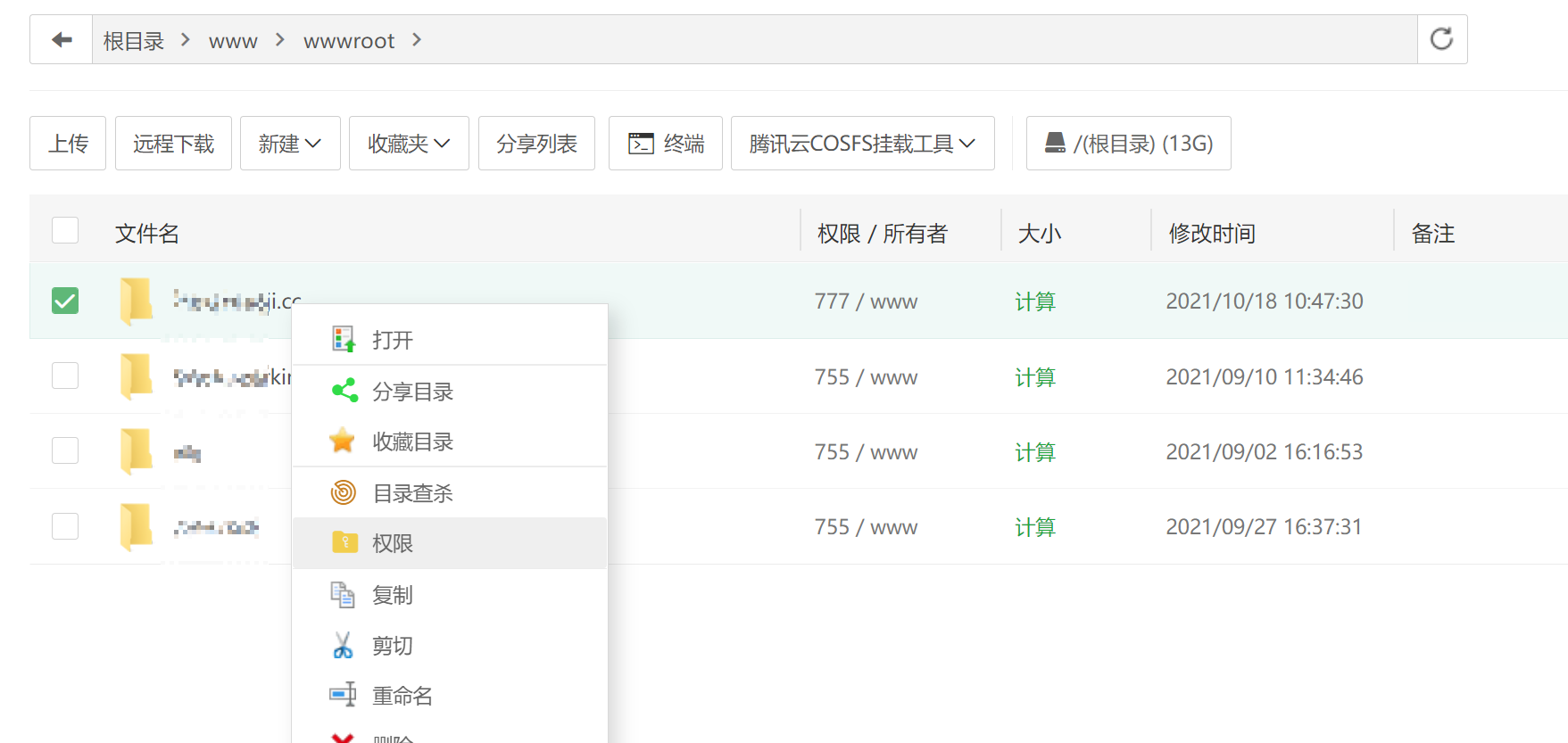The height and width of the screenshot is (743, 1568).
Task: Choose 目录查杀 from the context menu
Action: (450, 492)
